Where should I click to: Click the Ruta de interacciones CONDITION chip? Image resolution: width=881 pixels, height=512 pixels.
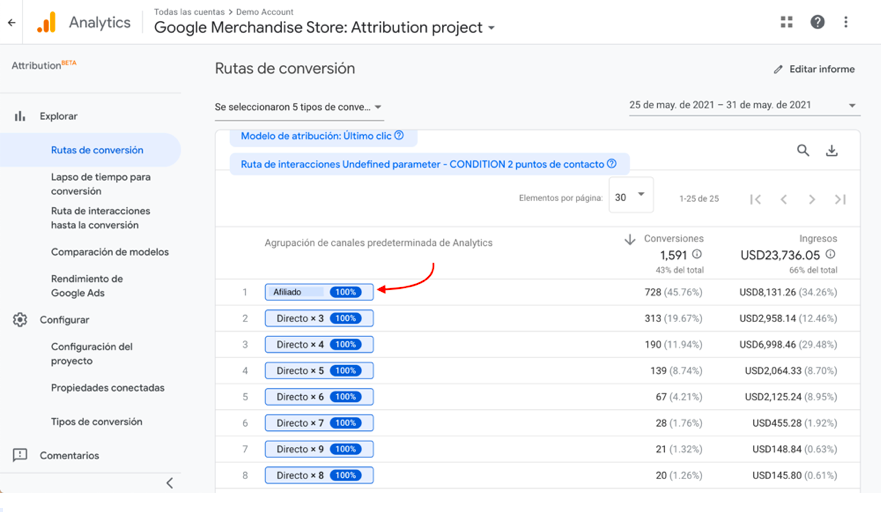point(429,164)
